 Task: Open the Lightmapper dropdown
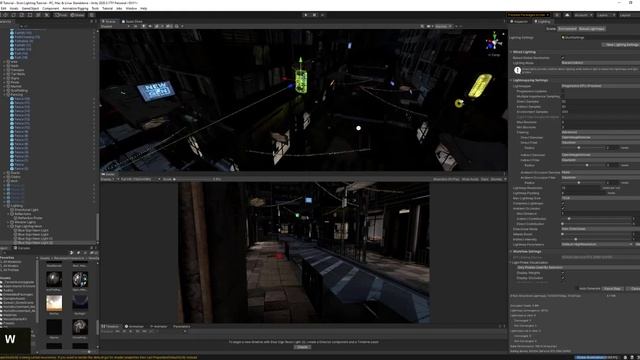click(x=600, y=86)
